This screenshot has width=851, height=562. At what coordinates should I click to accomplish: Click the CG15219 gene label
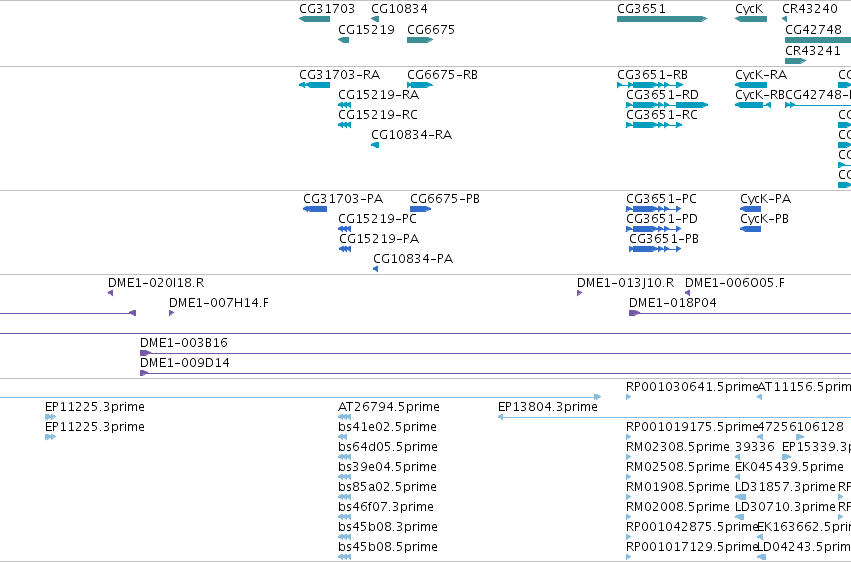[366, 30]
